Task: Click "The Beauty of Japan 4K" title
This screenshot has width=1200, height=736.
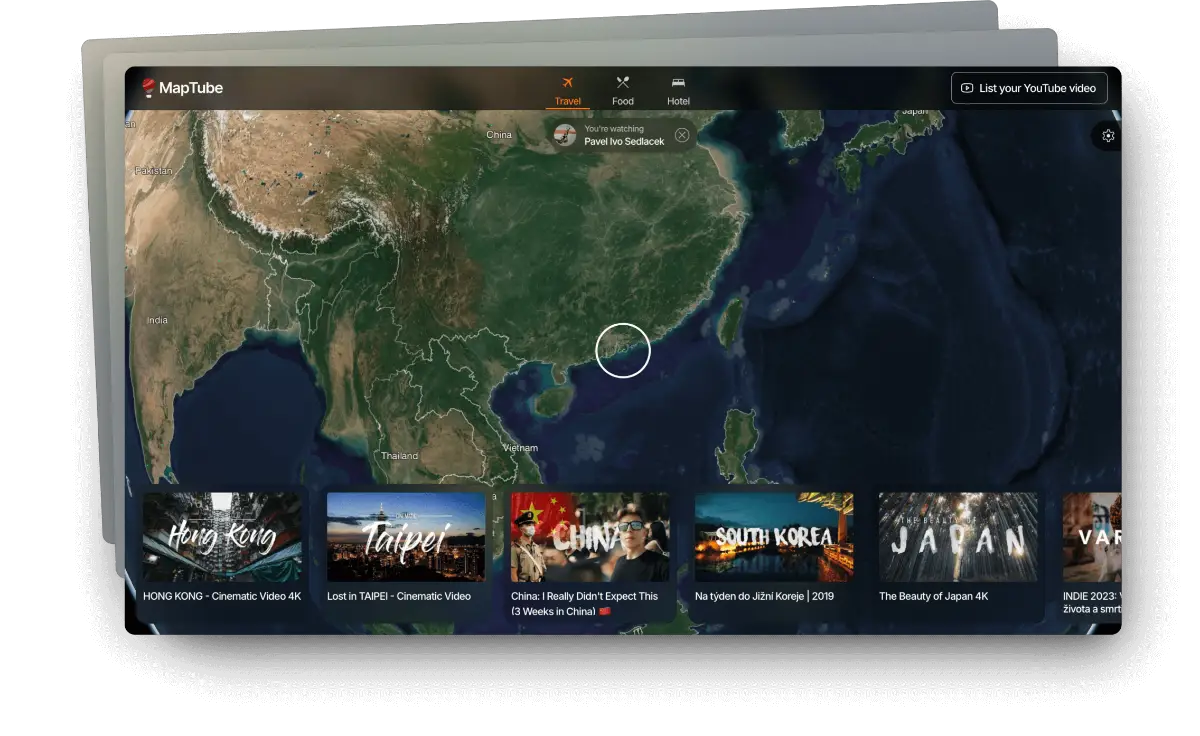Action: pyautogui.click(x=933, y=596)
